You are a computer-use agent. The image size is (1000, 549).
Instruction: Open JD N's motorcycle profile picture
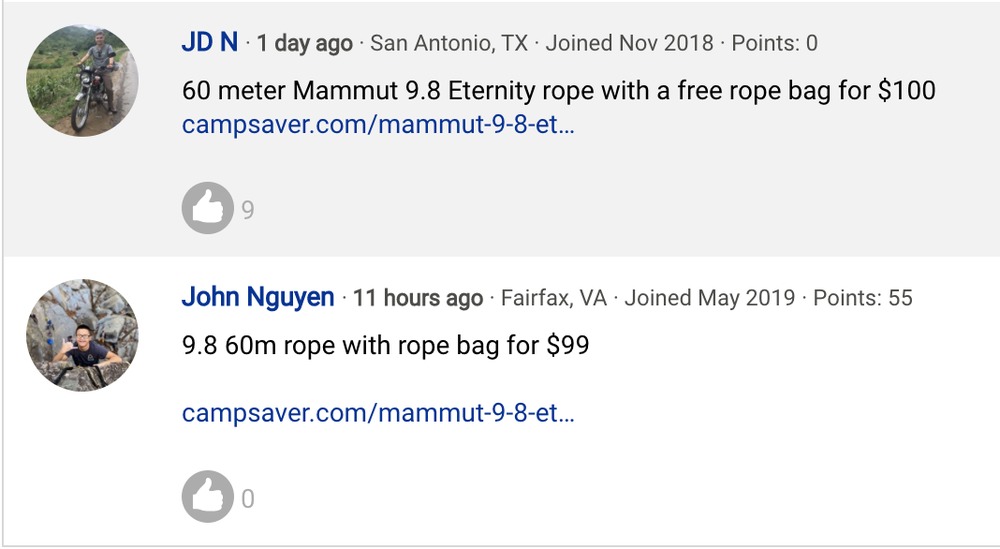(82, 80)
